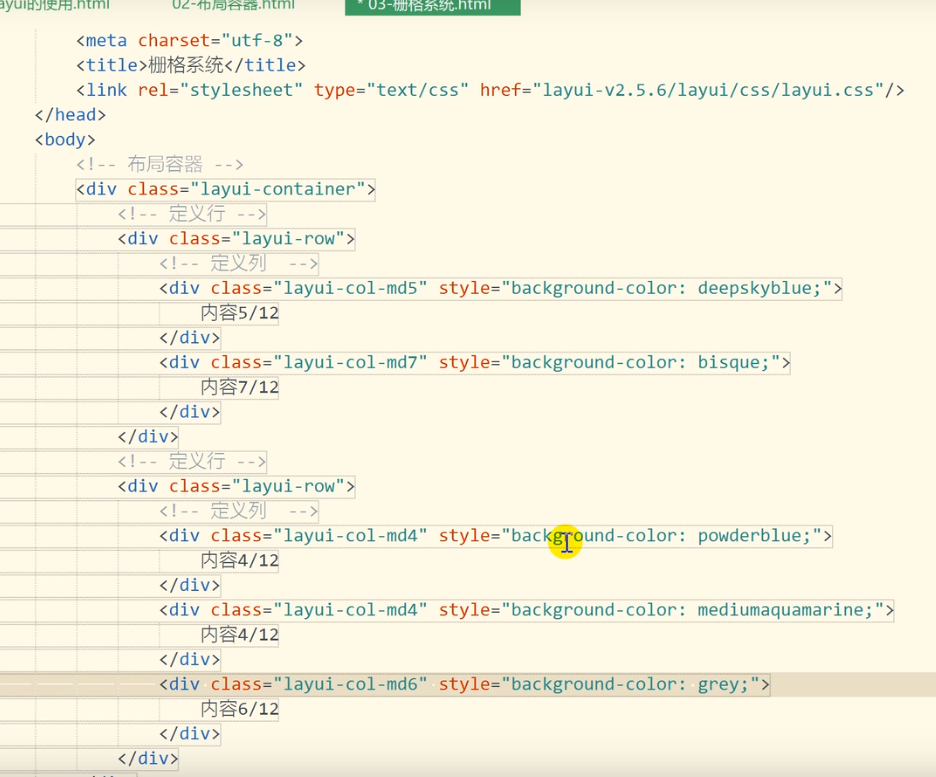The height and width of the screenshot is (777, 936).
Task: Open the layui的使用.html tab
Action: [x=54, y=5]
